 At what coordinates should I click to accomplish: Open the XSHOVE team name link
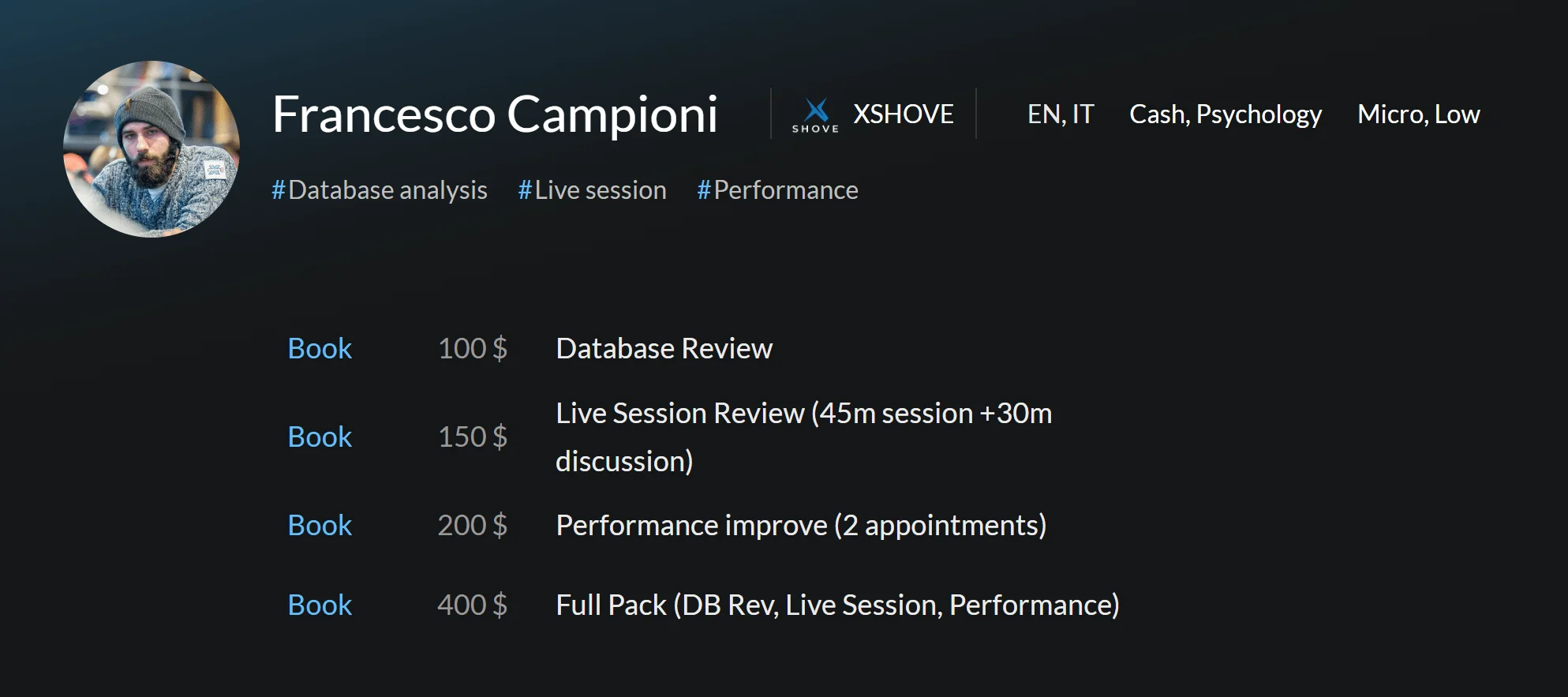click(x=903, y=114)
